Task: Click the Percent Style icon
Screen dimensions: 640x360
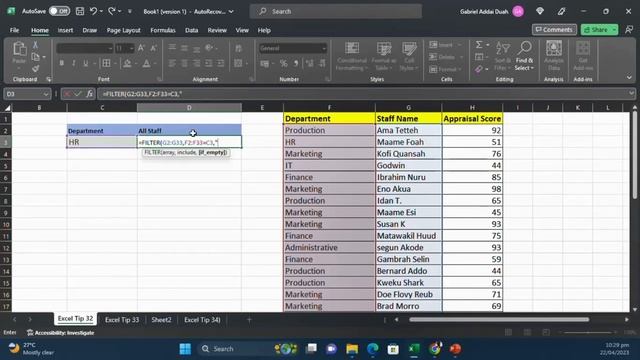Action: click(283, 63)
